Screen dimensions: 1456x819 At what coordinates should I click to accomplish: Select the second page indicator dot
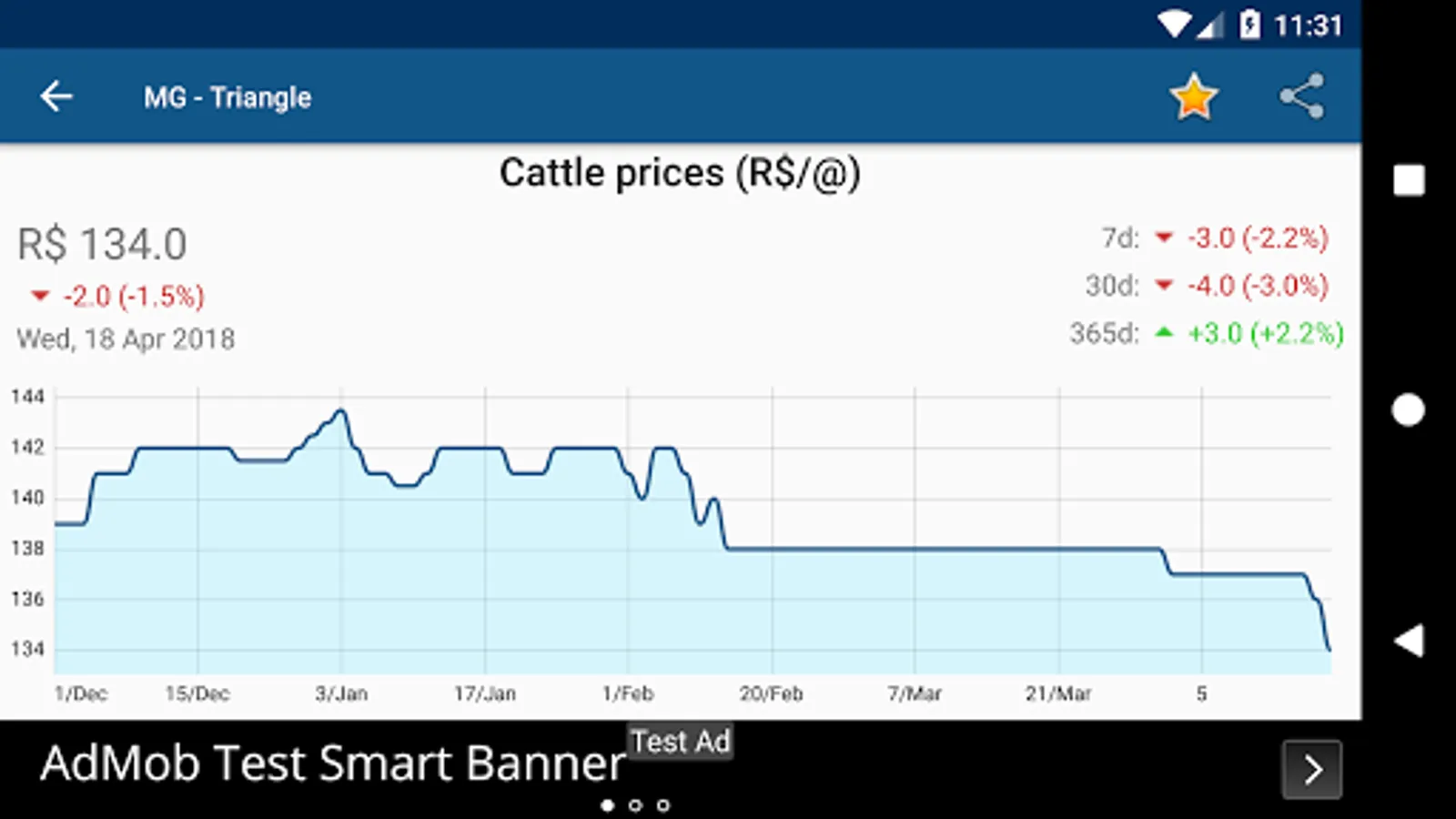[x=635, y=805]
